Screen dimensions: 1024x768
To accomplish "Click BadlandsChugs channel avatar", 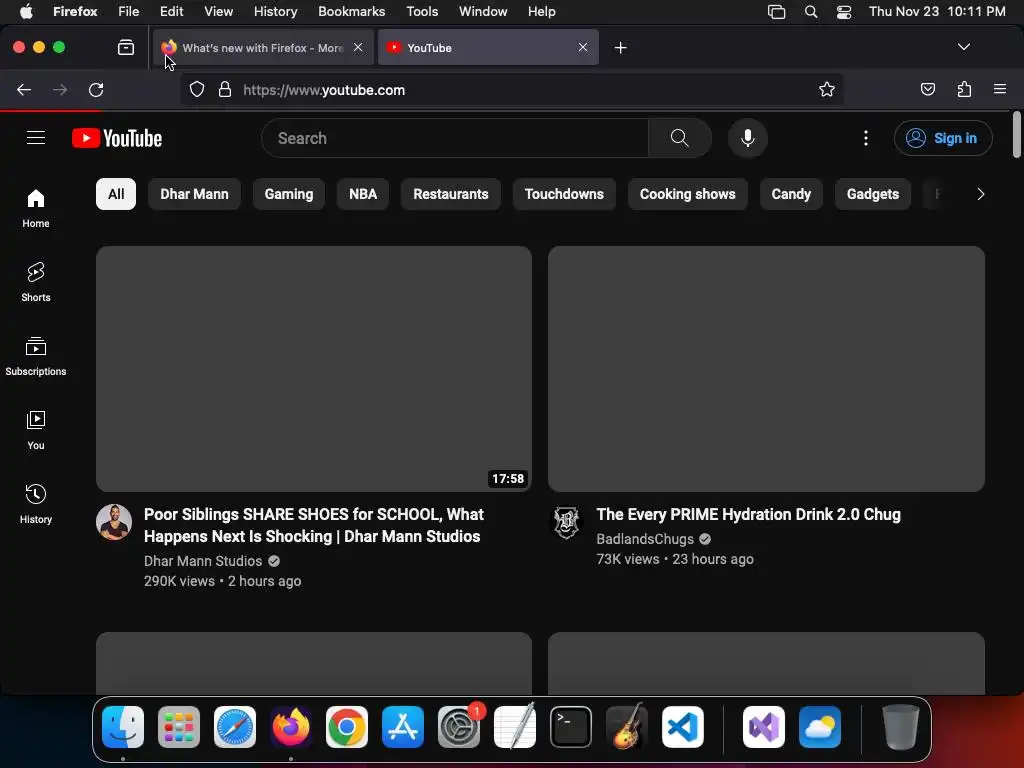I will point(566,522).
